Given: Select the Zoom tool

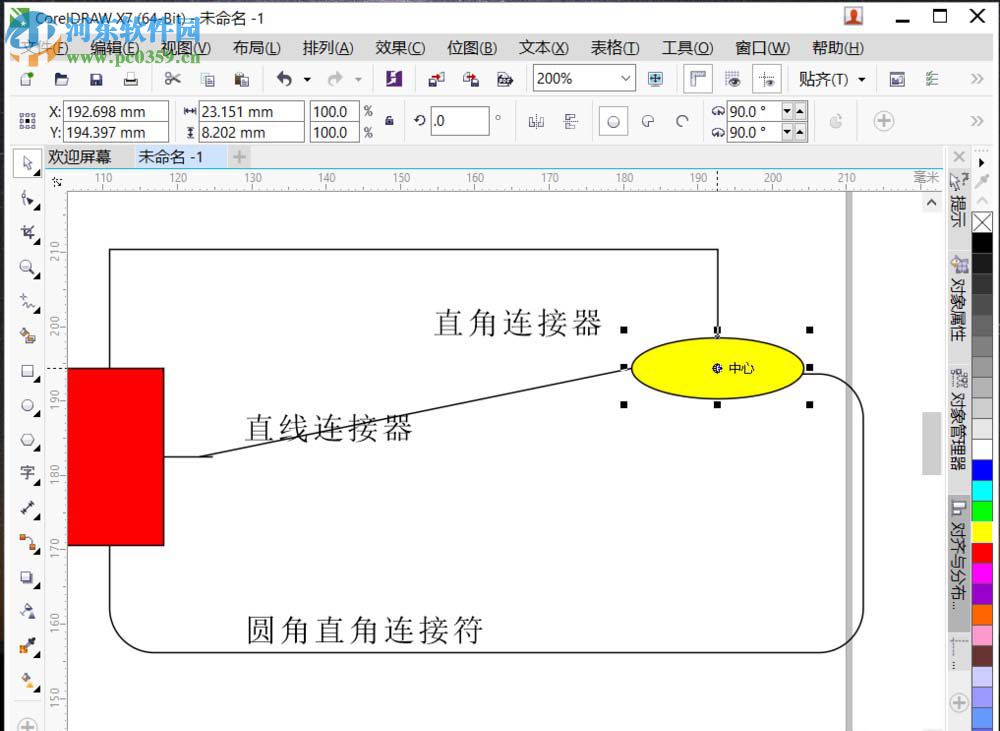Looking at the screenshot, I should [x=27, y=267].
